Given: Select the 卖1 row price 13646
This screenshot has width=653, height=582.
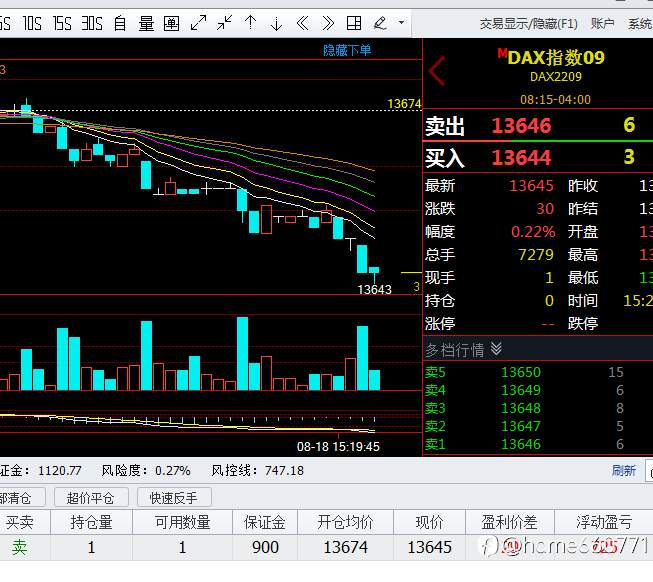Looking at the screenshot, I should (x=521, y=444).
